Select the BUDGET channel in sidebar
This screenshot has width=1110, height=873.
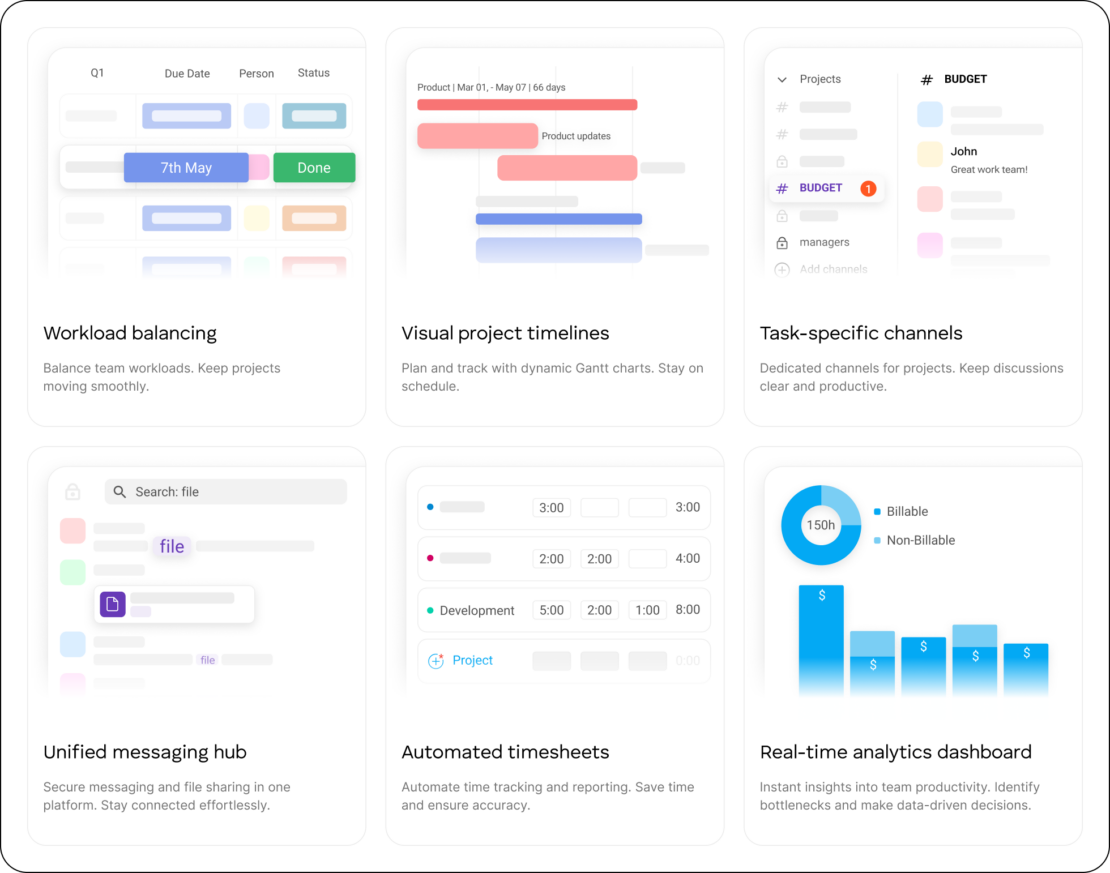(820, 188)
